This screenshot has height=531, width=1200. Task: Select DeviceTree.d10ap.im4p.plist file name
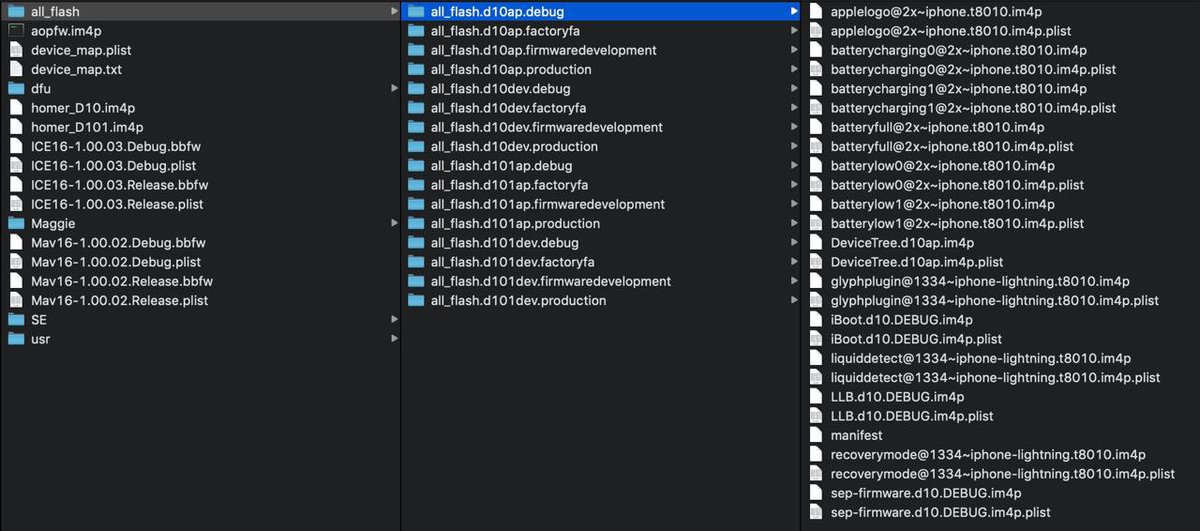(x=917, y=262)
